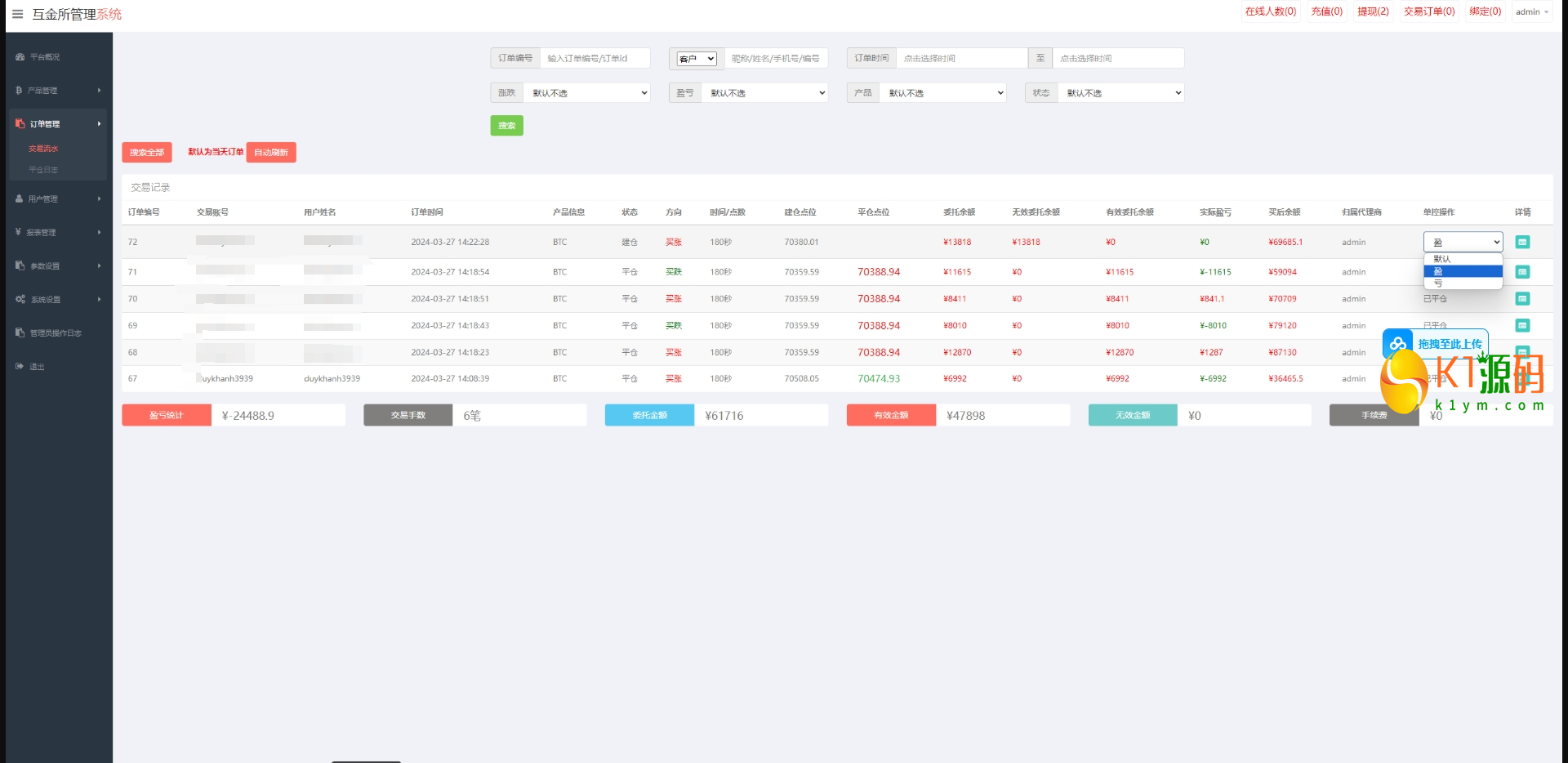Open 平仓日志 submenu item
This screenshot has height=763, width=1568.
point(43,170)
